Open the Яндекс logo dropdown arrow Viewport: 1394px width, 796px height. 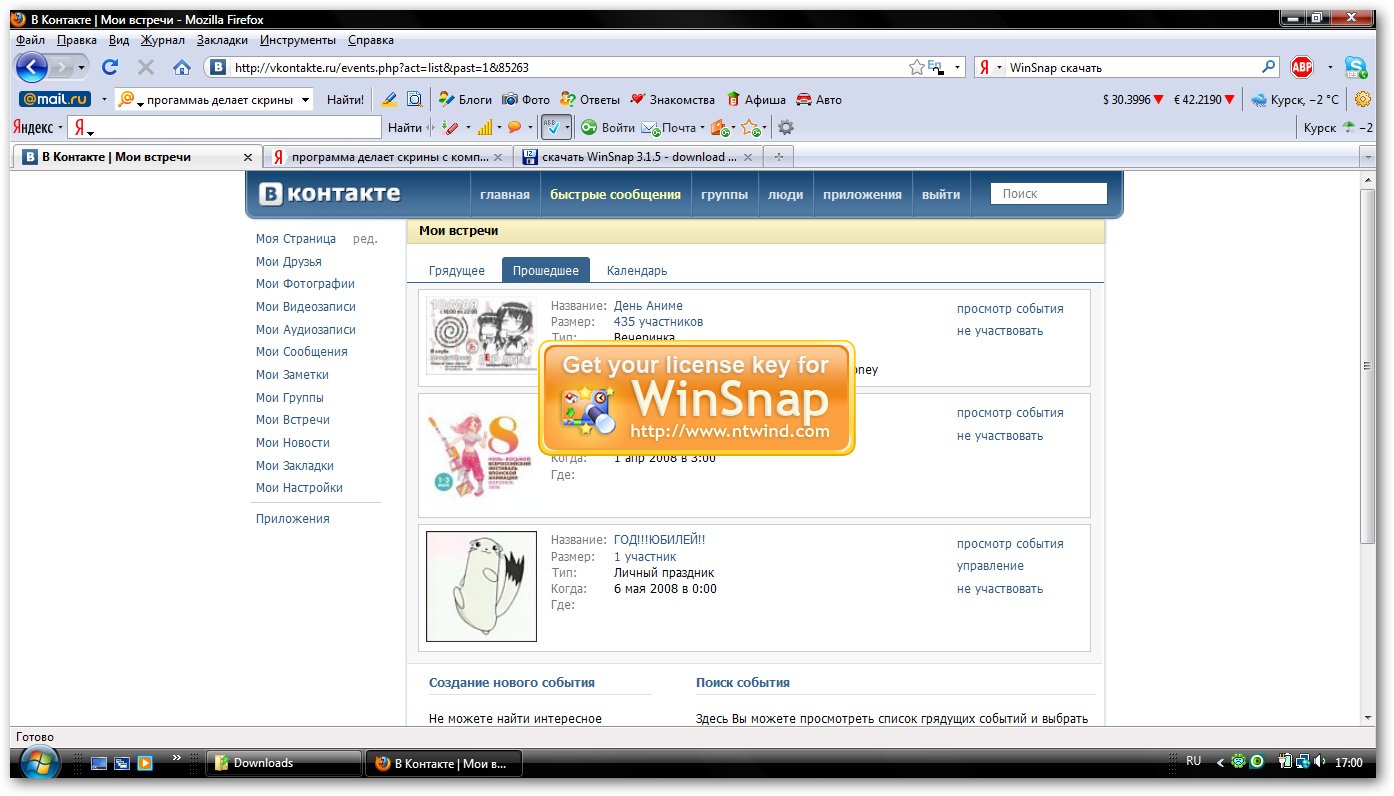[x=60, y=128]
